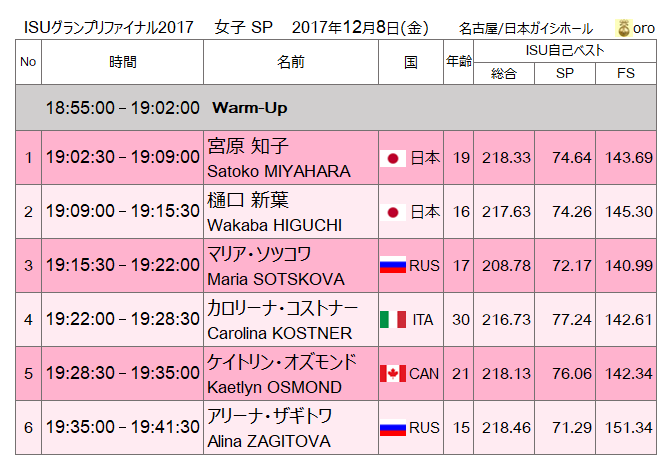The height and width of the screenshot is (475, 672).
Task: Click Kostner's SP score 77.24
Action: pos(567,320)
